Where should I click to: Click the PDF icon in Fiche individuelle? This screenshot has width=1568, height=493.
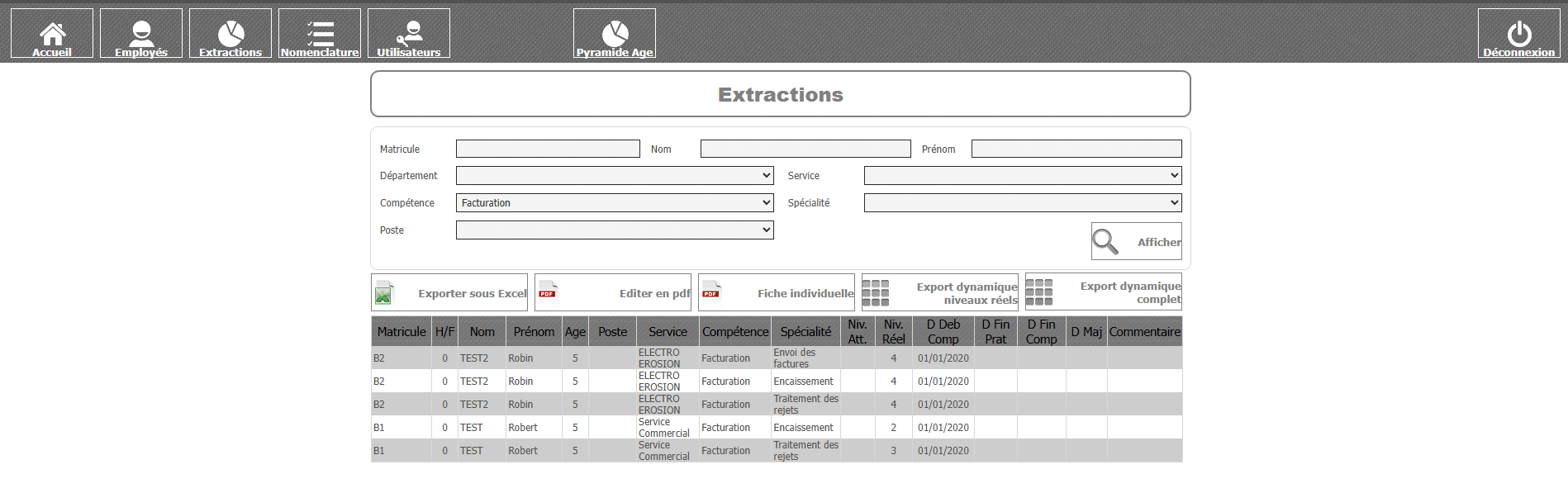click(710, 291)
